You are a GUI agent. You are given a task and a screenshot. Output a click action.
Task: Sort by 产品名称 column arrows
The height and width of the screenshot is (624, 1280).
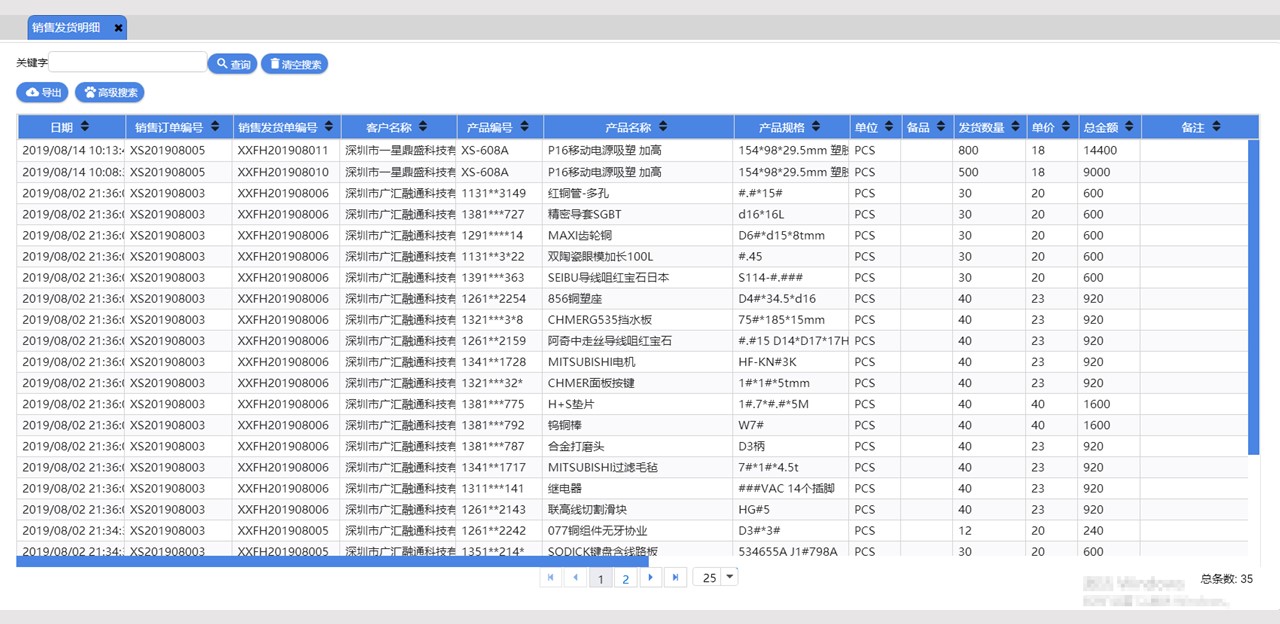(663, 127)
